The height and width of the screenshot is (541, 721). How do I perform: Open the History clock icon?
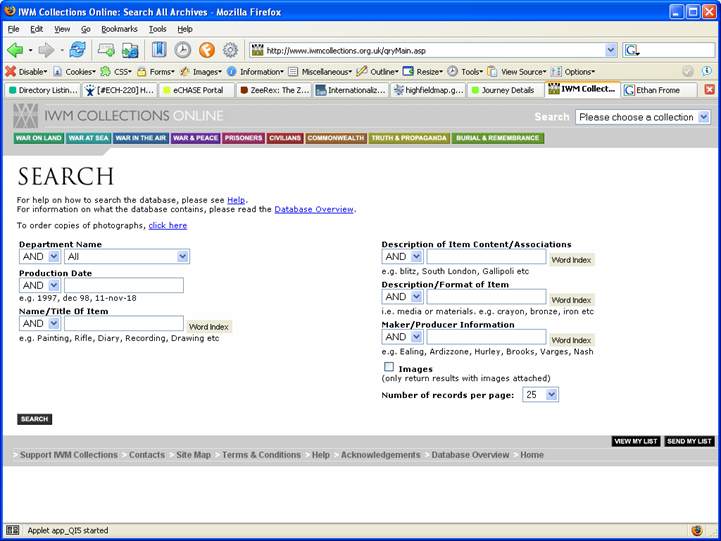point(183,50)
